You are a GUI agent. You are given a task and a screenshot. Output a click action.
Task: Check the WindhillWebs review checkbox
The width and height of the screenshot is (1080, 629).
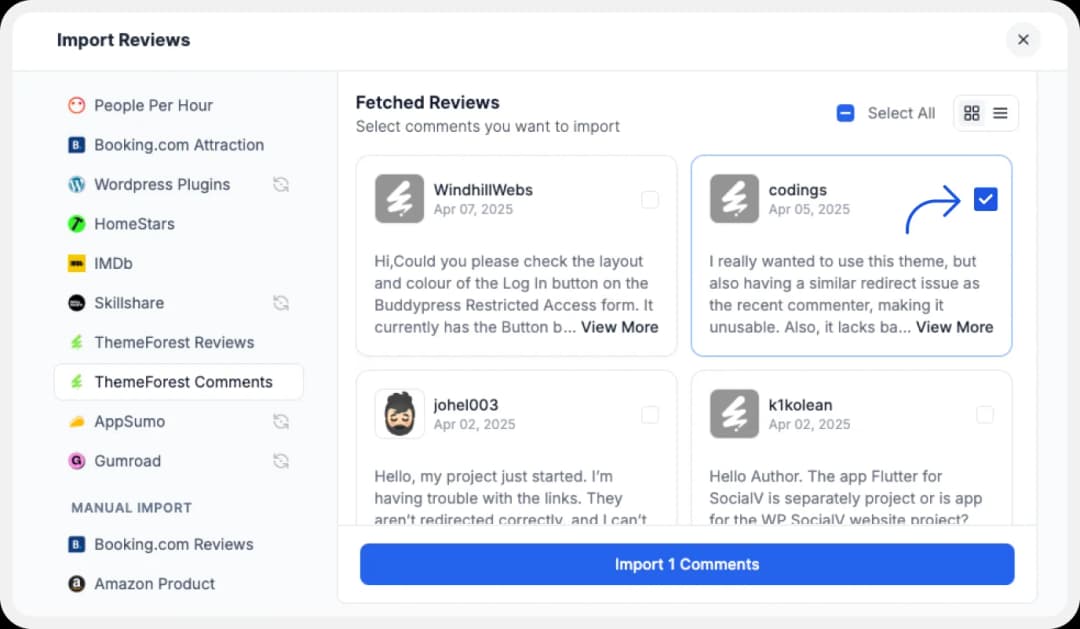click(650, 199)
